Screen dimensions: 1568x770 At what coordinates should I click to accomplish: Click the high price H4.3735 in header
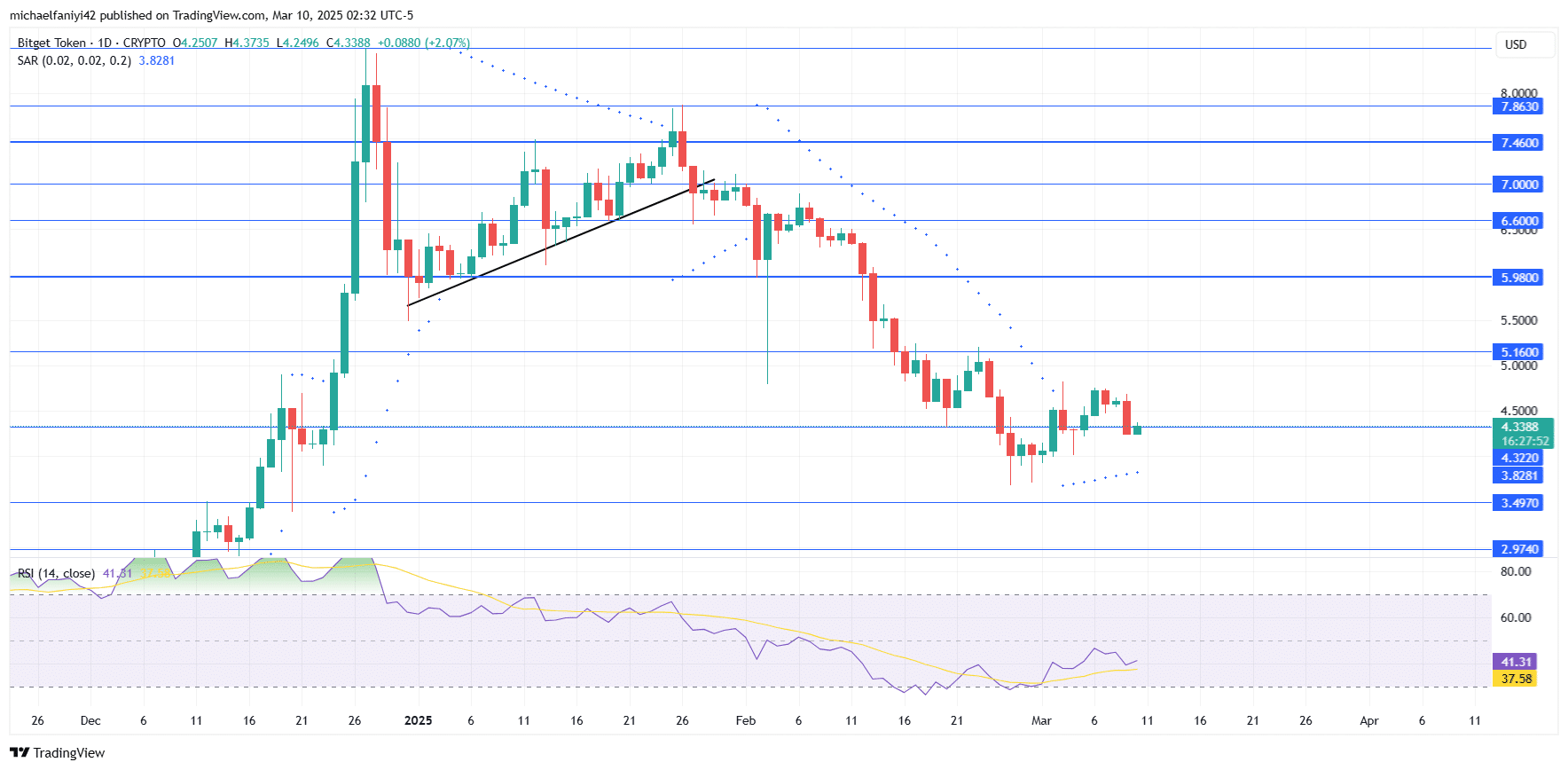pos(247,43)
